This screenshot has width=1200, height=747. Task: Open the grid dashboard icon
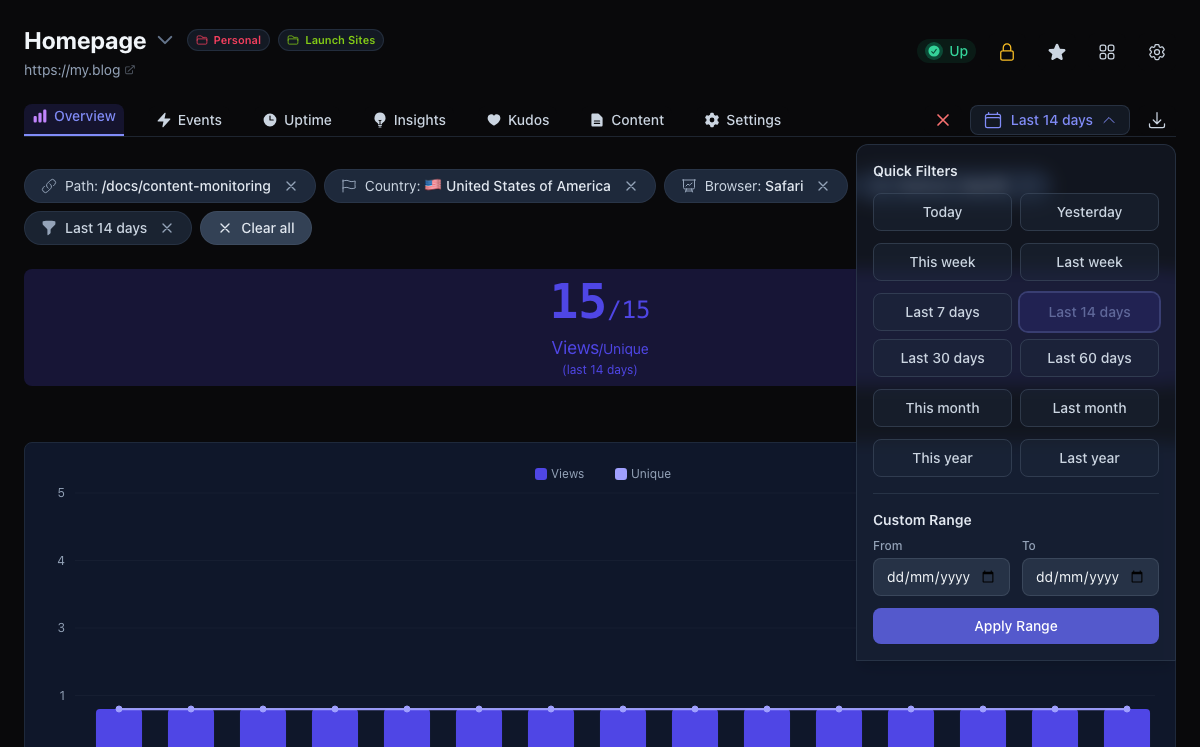1107,52
